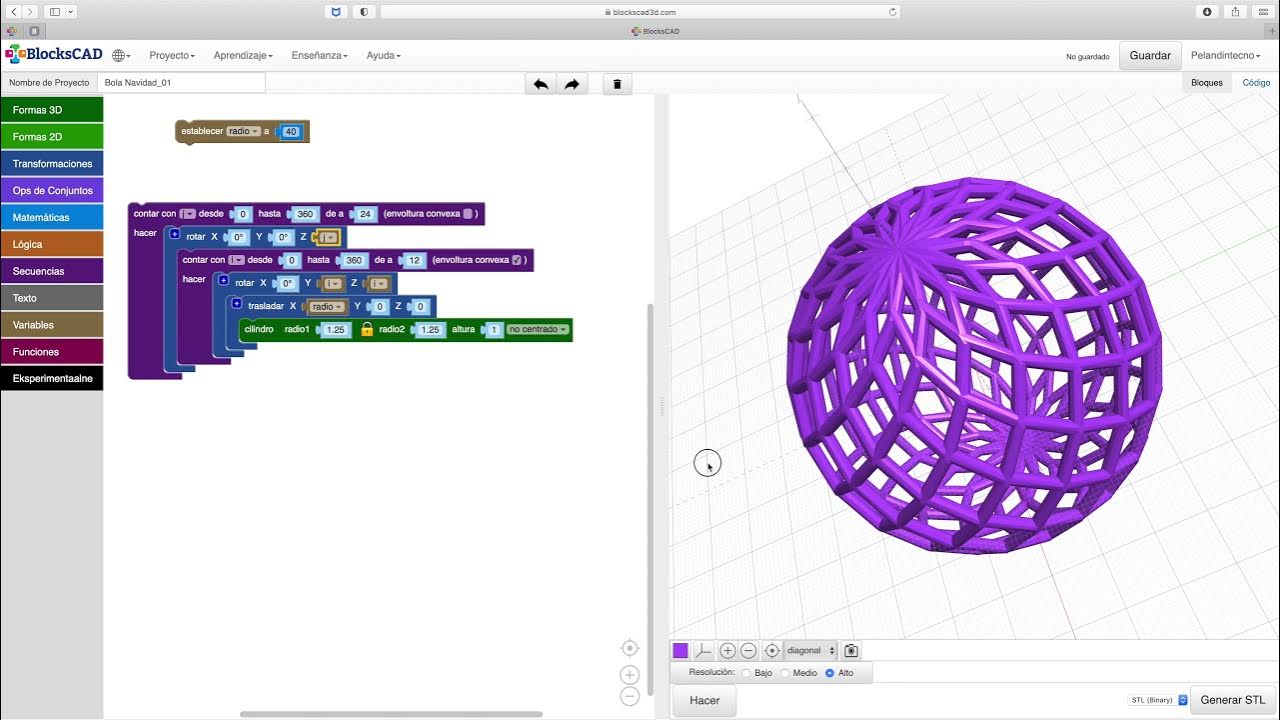1280x720 pixels.
Task: Open the Matemáticas category
Action: point(52,217)
